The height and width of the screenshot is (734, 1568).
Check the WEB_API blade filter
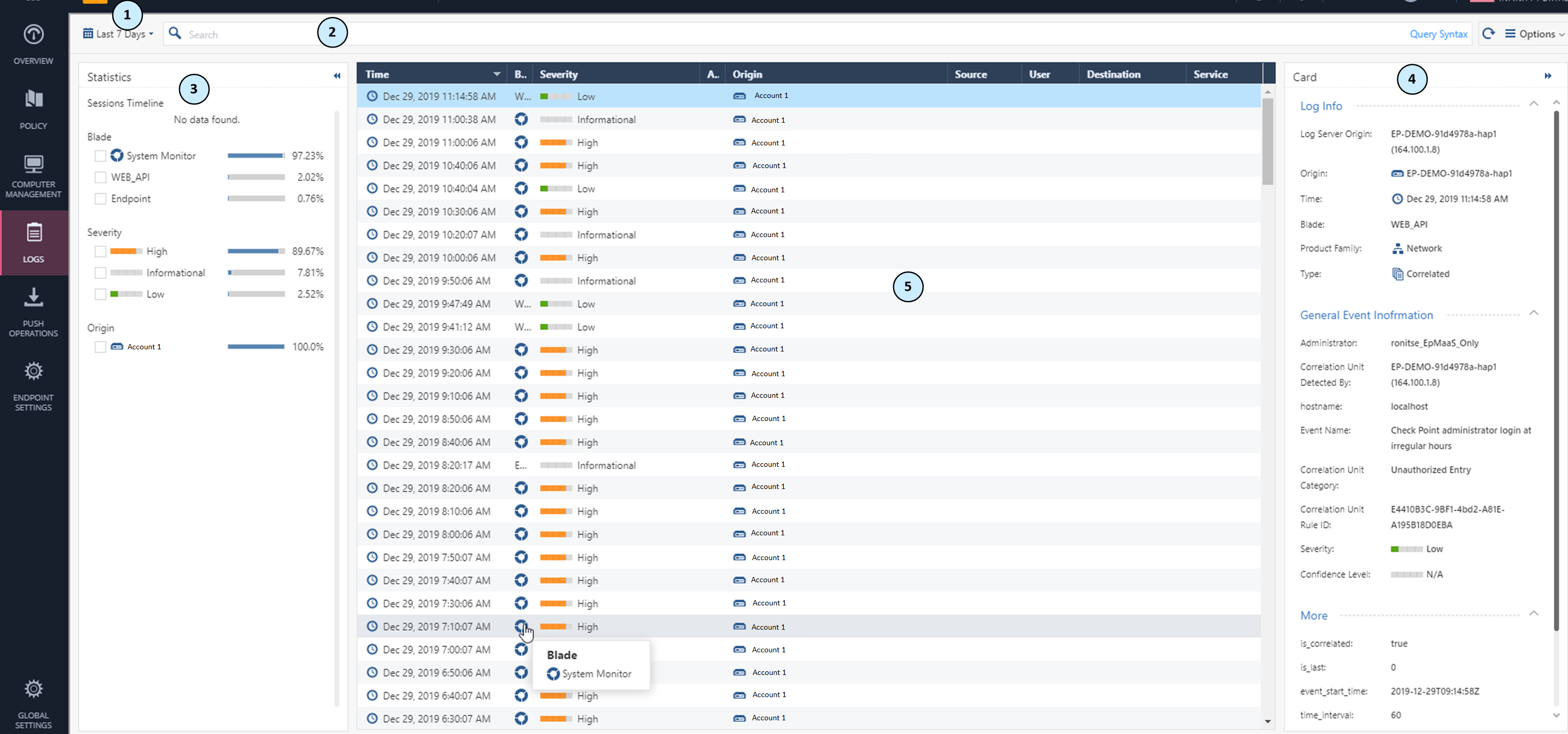coord(101,177)
